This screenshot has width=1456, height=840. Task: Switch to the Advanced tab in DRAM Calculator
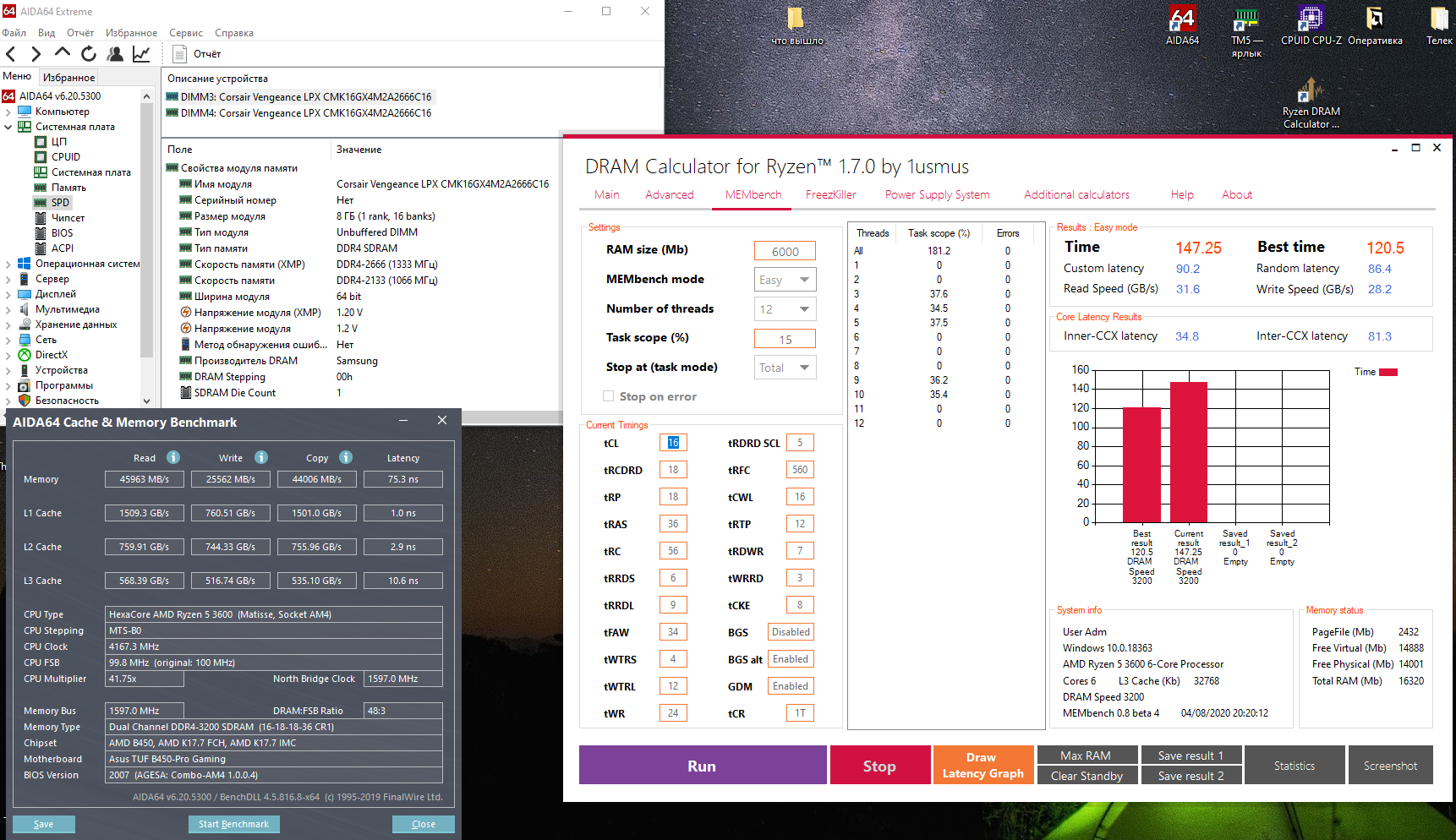click(x=670, y=194)
